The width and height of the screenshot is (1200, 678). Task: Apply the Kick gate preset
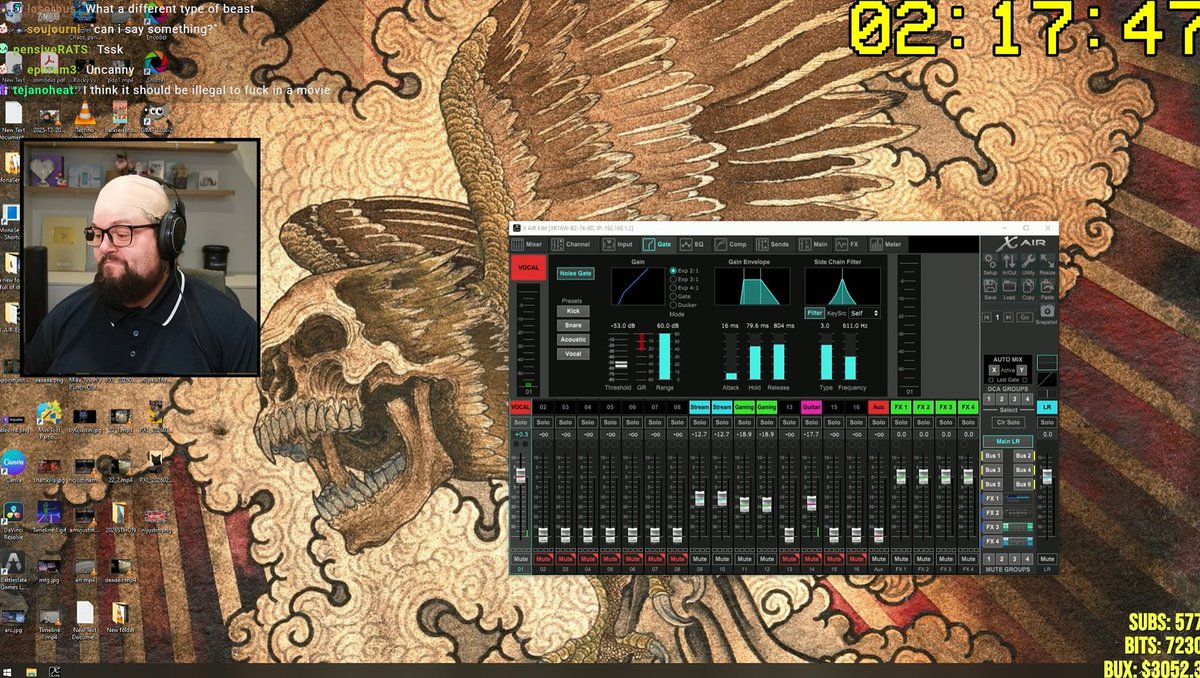pos(573,311)
